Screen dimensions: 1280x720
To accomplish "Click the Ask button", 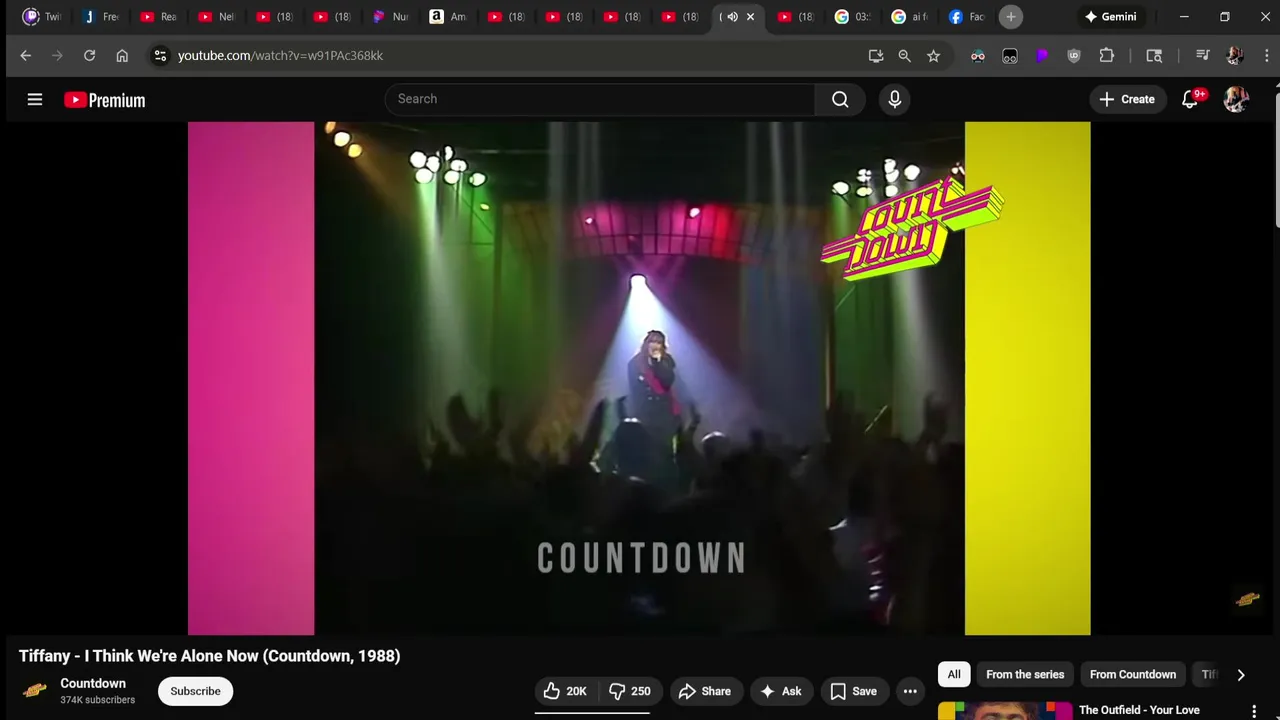I will click(781, 691).
